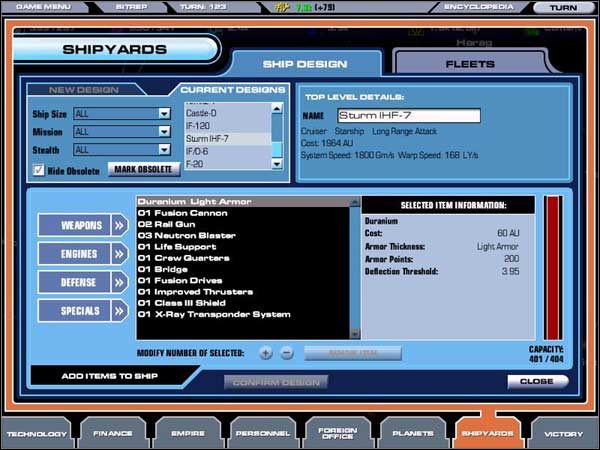The image size is (600, 450).
Task: Toggle the Hide Obsolete checkbox
Action: click(39, 169)
